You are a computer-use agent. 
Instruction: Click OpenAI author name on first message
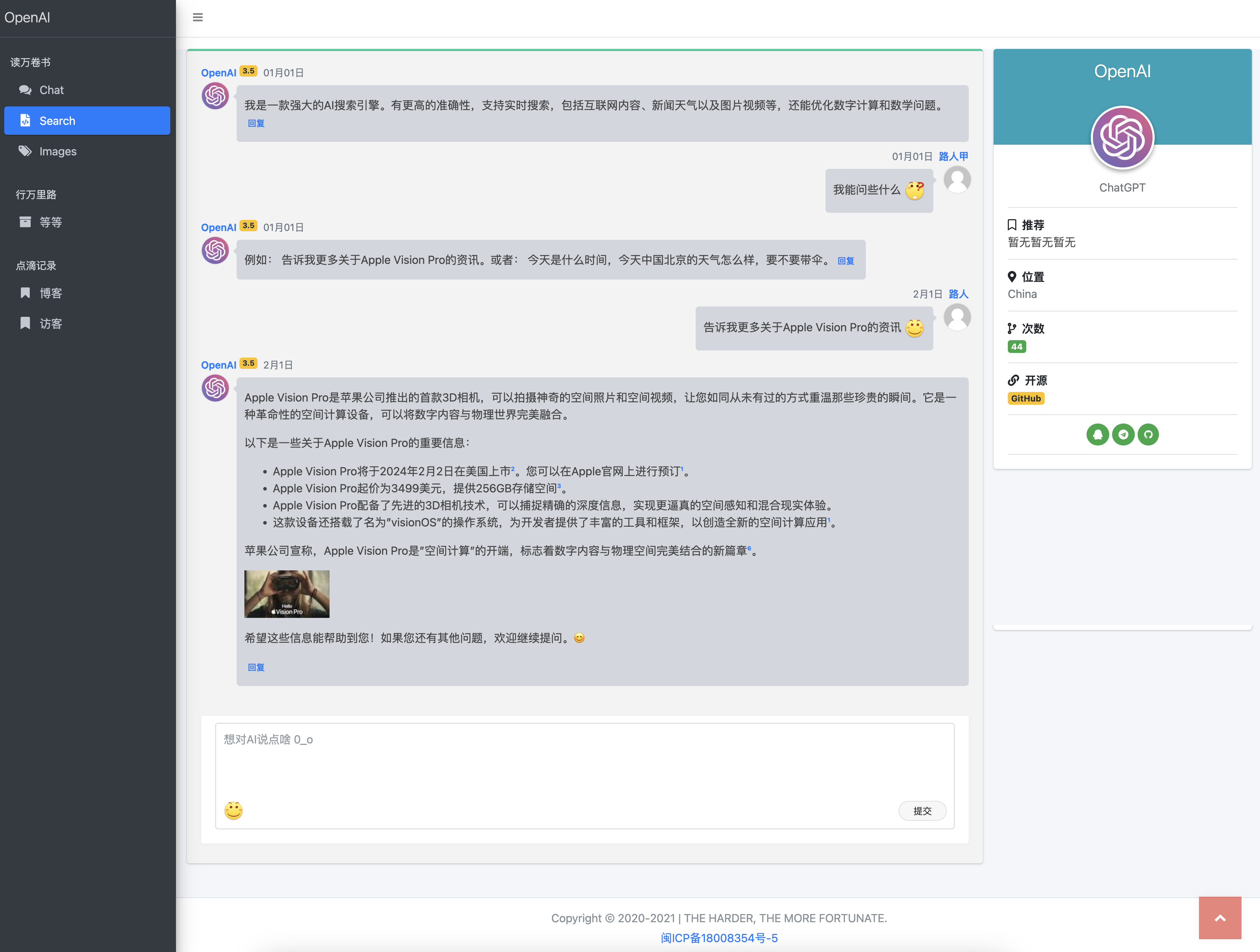[218, 73]
